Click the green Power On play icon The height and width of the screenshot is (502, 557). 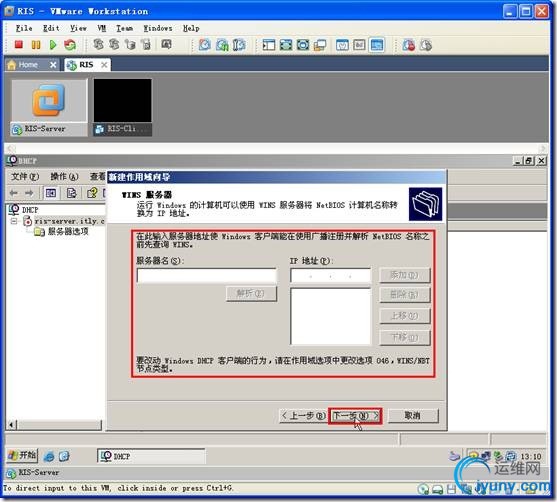pyautogui.click(x=53, y=45)
